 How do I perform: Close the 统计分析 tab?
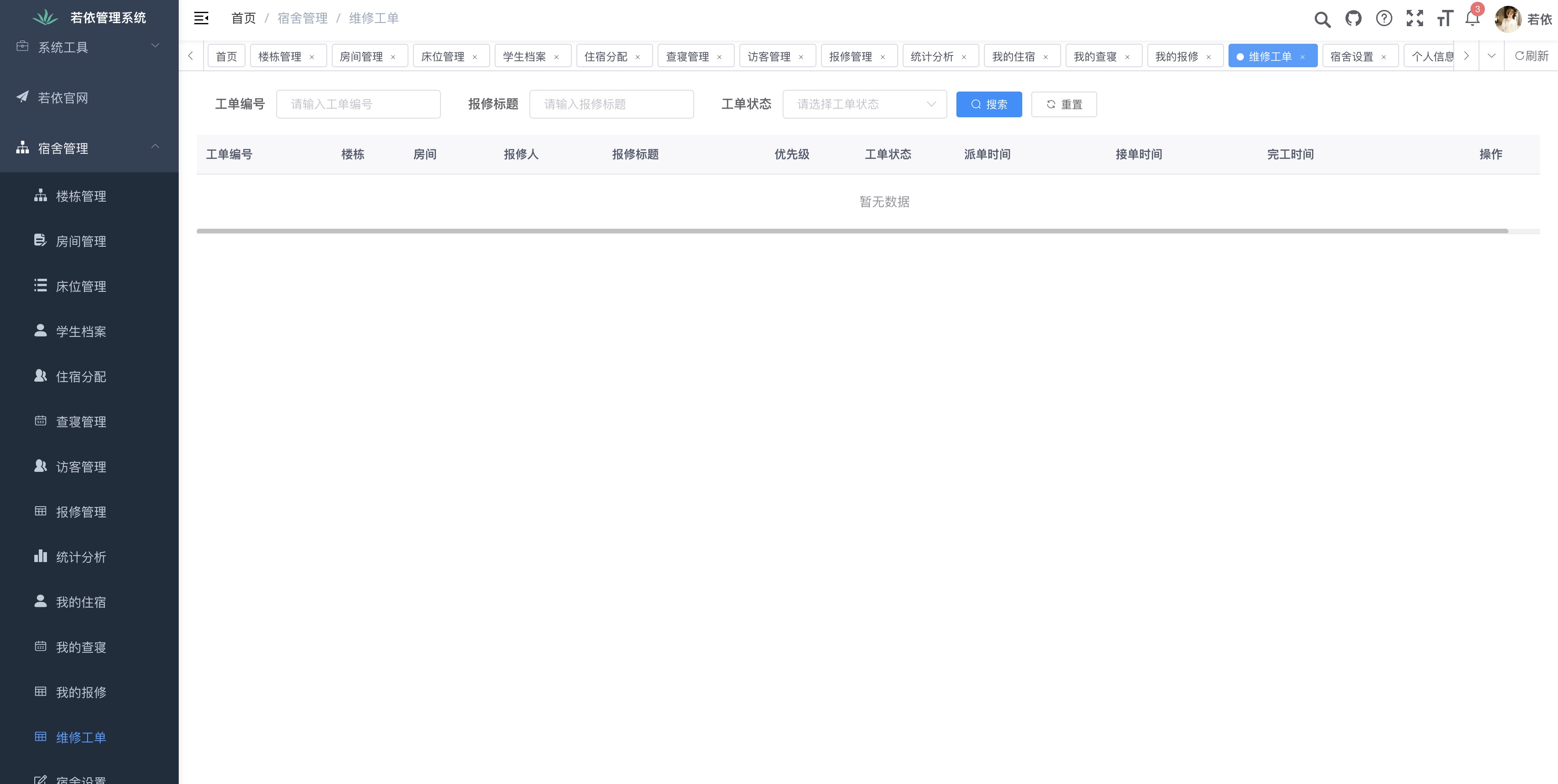click(x=964, y=57)
